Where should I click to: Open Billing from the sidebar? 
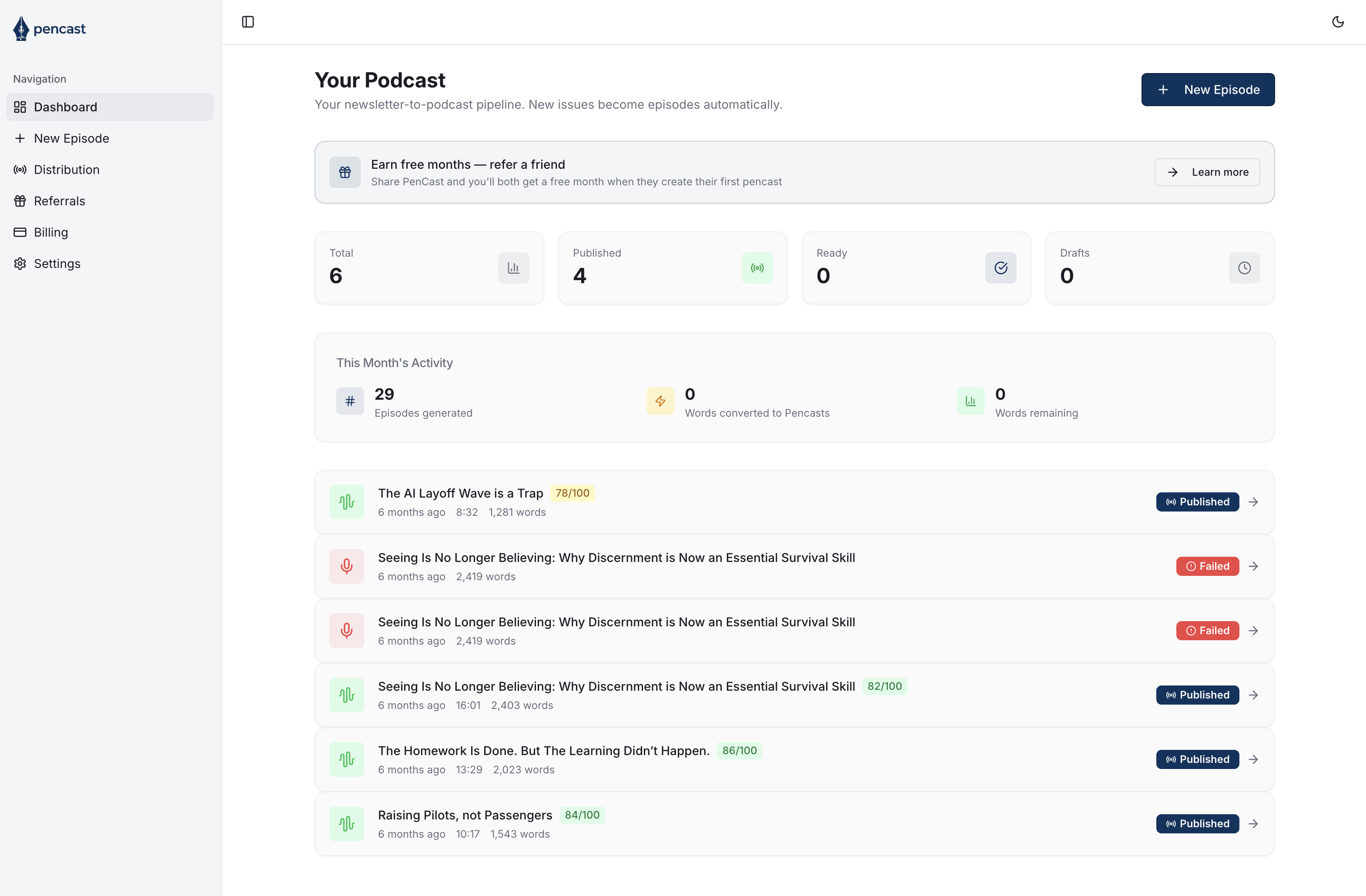tap(110, 232)
